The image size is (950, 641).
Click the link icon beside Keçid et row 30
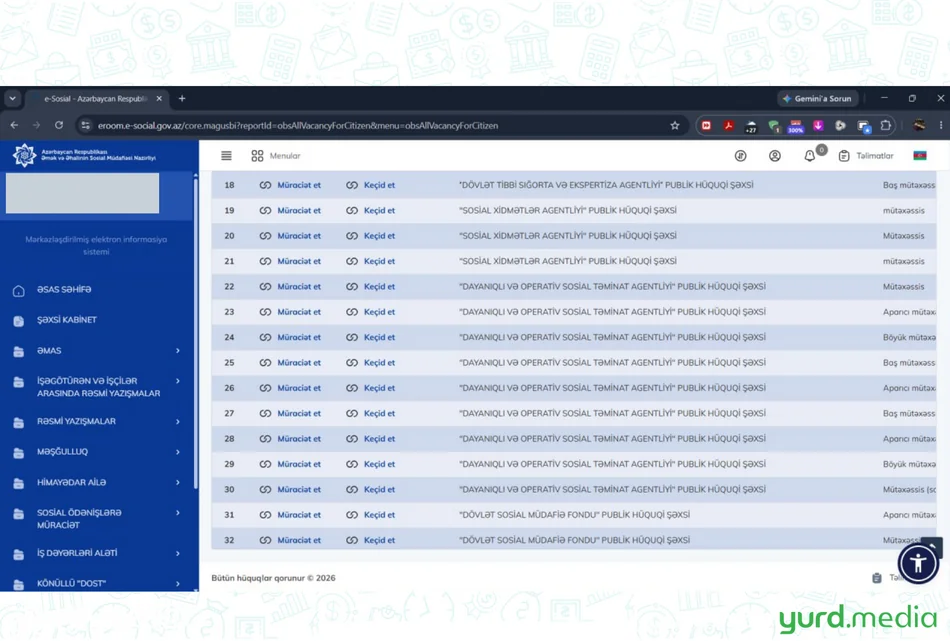click(x=352, y=490)
